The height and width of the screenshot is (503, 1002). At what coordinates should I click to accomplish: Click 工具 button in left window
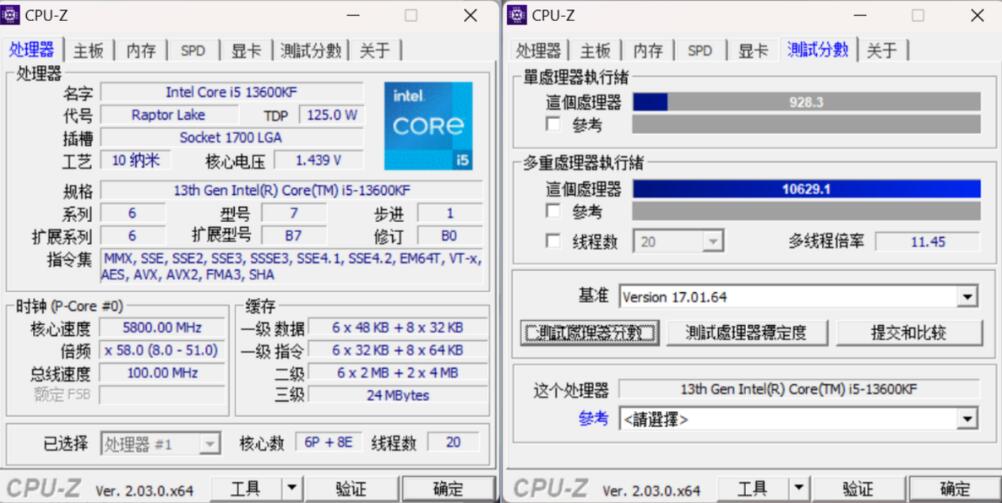246,488
